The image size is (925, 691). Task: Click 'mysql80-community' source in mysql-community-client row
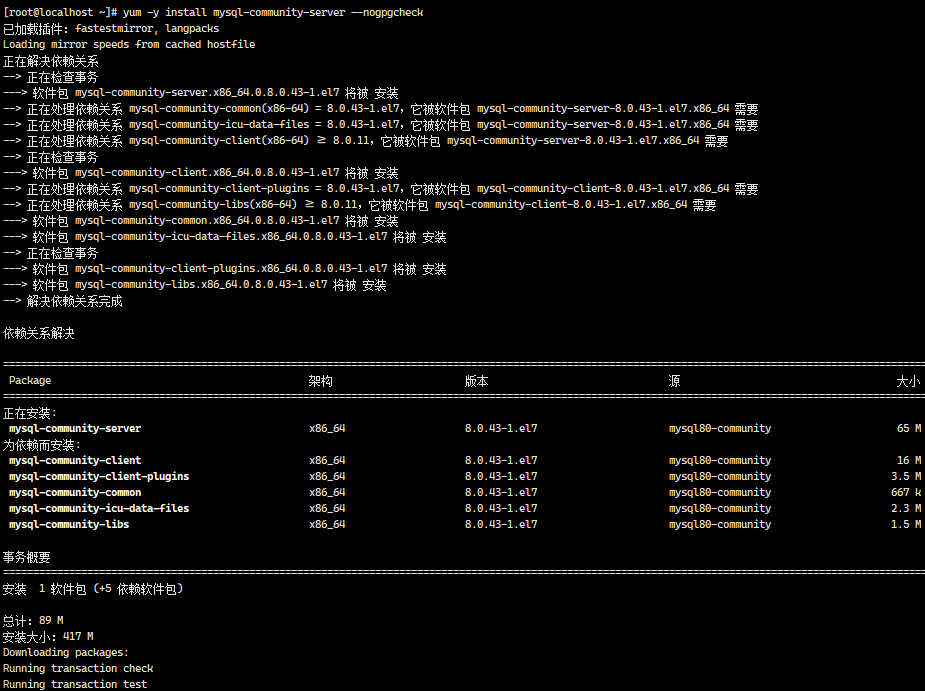(720, 460)
